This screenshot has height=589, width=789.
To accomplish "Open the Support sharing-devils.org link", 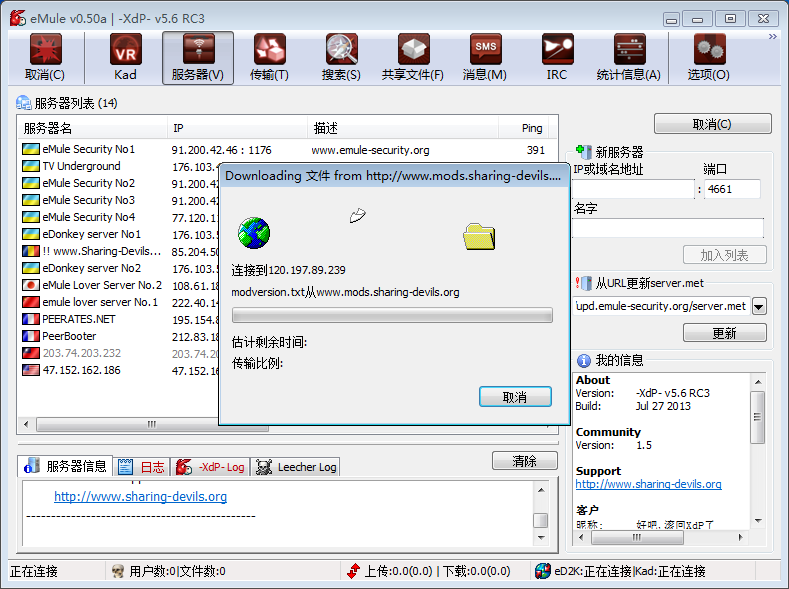I will pyautogui.click(x=649, y=484).
